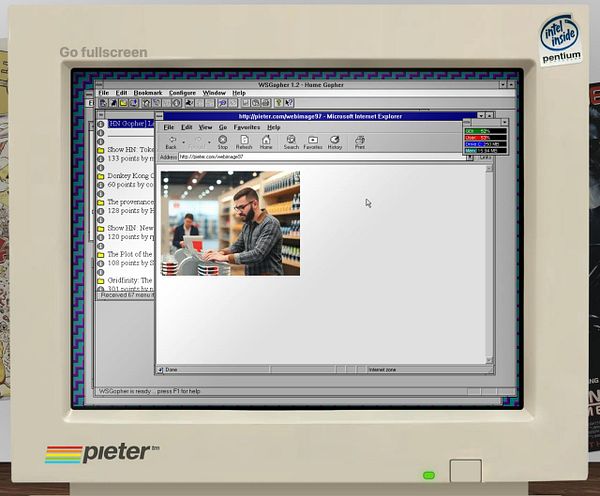This screenshot has height=496, width=600.
Task: Click info icon beside '133 points by' line
Action: point(101,159)
